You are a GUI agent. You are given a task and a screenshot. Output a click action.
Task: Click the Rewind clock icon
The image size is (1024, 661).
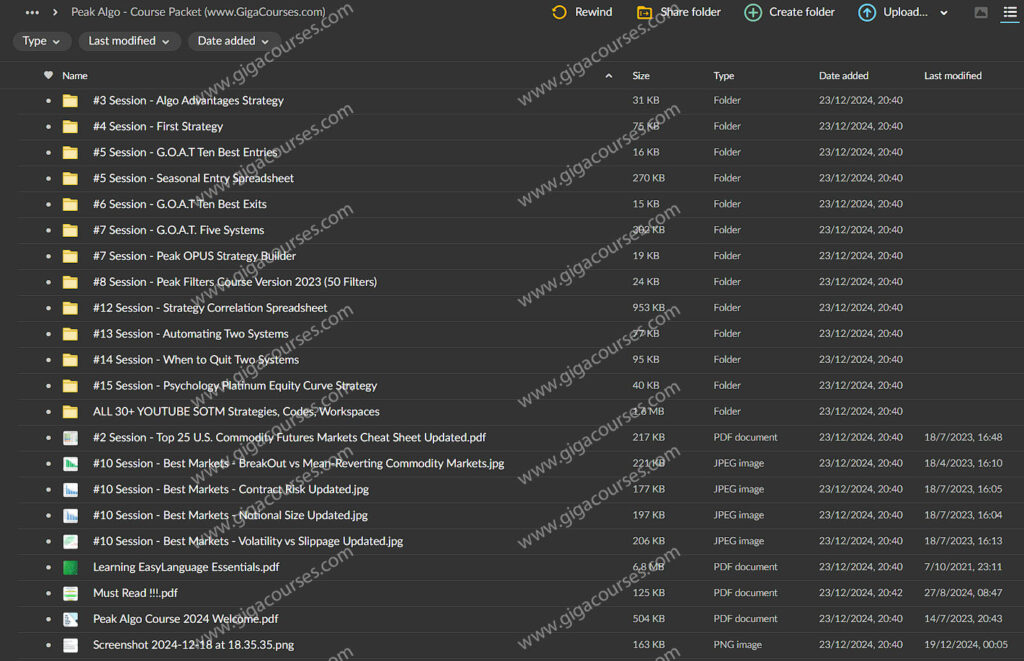[x=559, y=12]
